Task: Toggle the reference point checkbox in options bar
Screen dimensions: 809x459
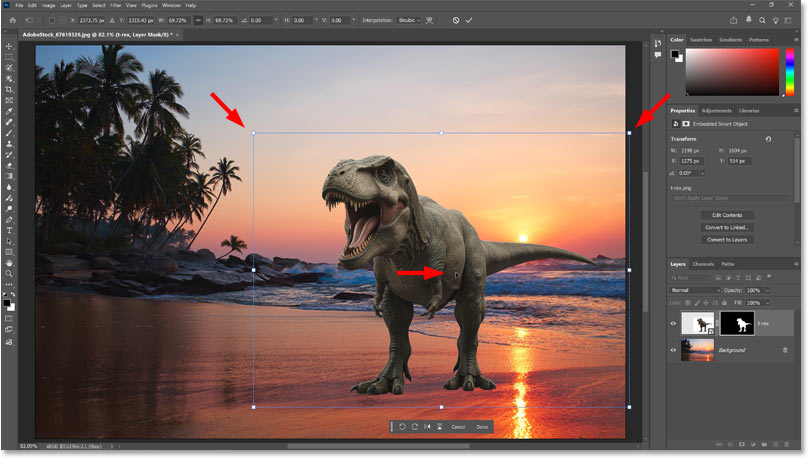Action: click(52, 21)
